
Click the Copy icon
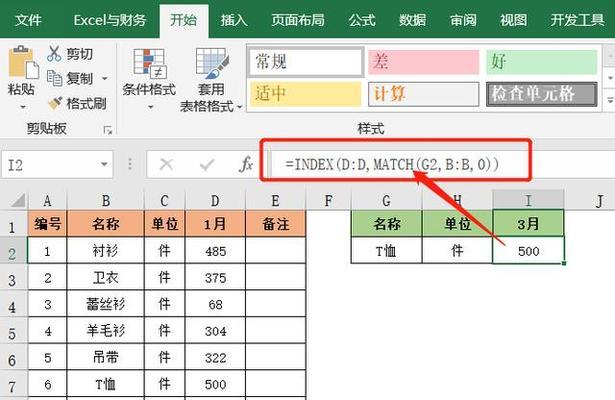coord(55,78)
